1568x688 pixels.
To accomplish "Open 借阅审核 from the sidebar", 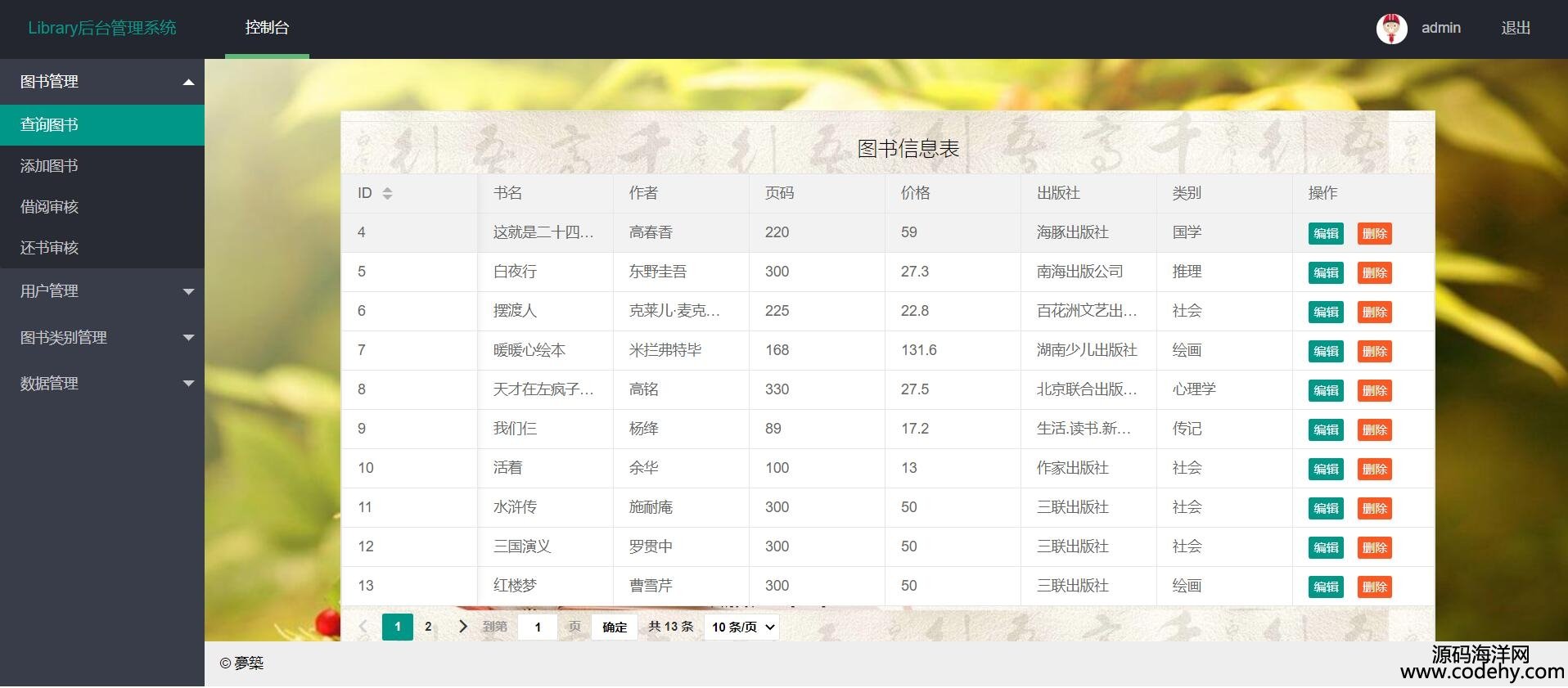I will tap(49, 207).
